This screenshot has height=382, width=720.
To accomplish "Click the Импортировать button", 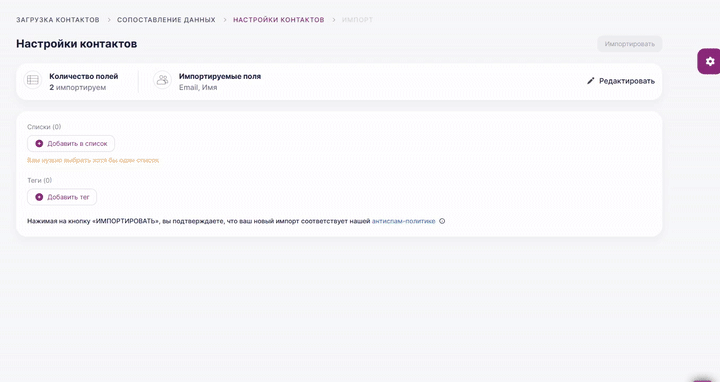I will click(x=630, y=44).
